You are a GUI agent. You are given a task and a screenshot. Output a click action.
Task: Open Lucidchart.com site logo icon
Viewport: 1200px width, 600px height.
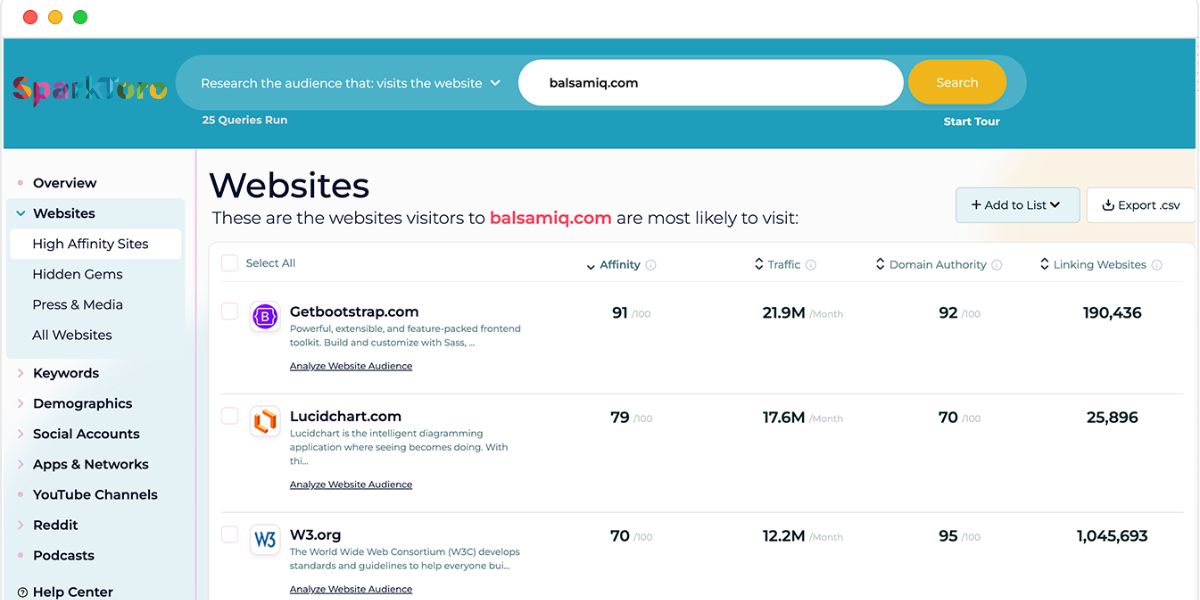tap(265, 421)
